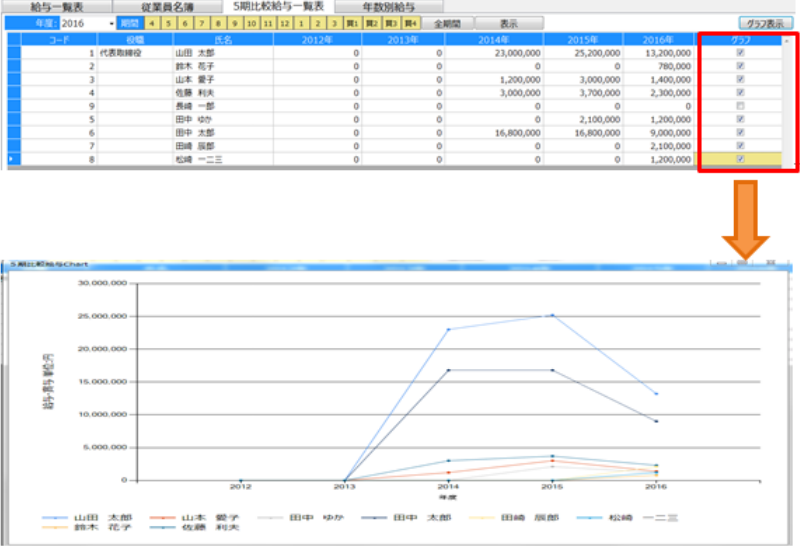Viewport: 800px width, 553px height.
Task: Select month 4 period button
Action: [152, 23]
